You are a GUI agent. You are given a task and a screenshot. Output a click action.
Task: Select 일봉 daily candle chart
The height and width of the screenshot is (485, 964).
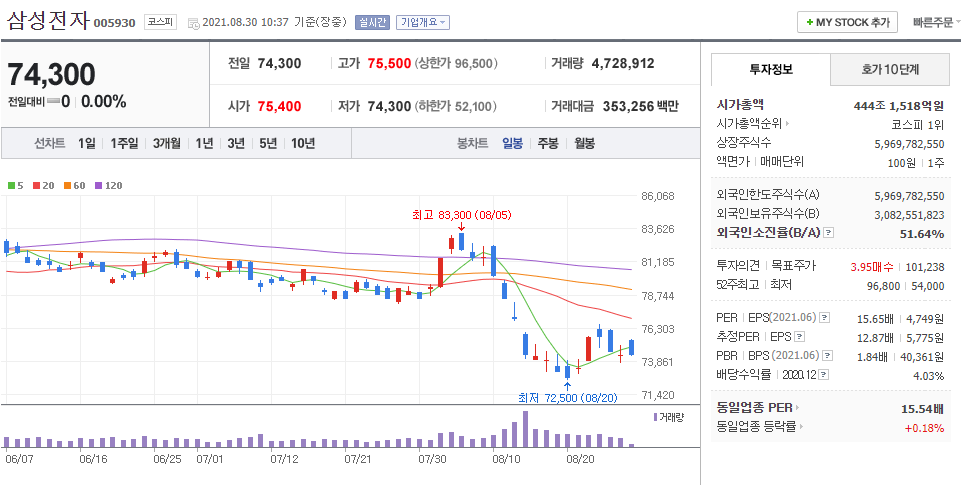pos(512,143)
